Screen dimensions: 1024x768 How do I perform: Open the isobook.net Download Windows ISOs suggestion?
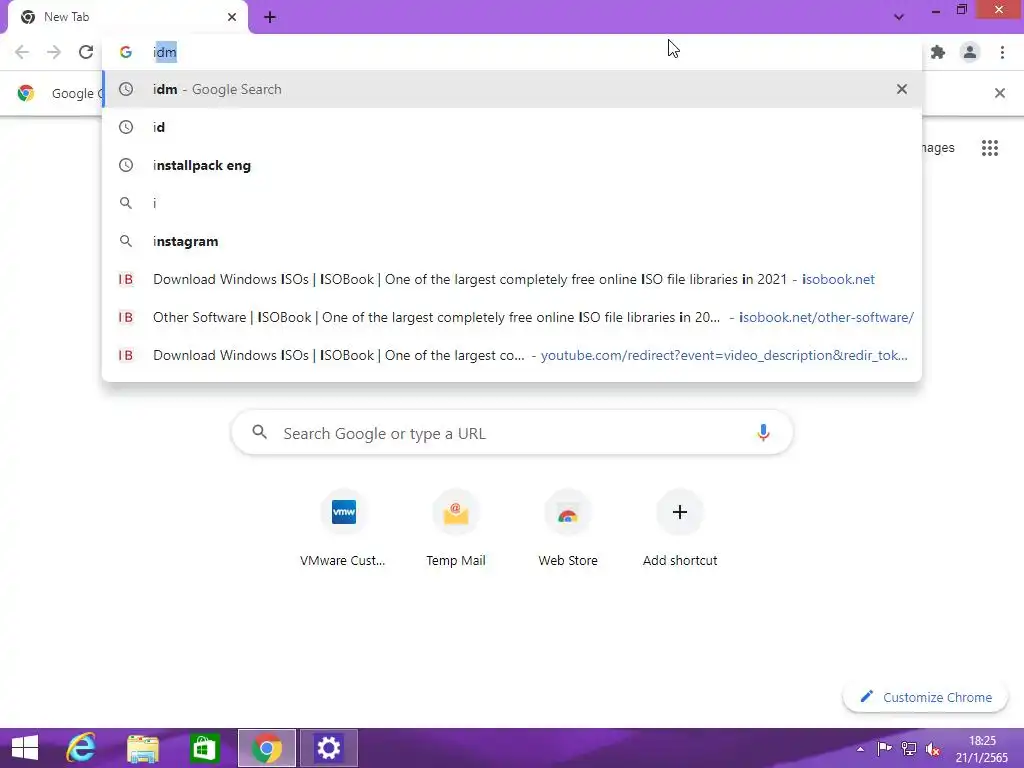[x=512, y=279]
